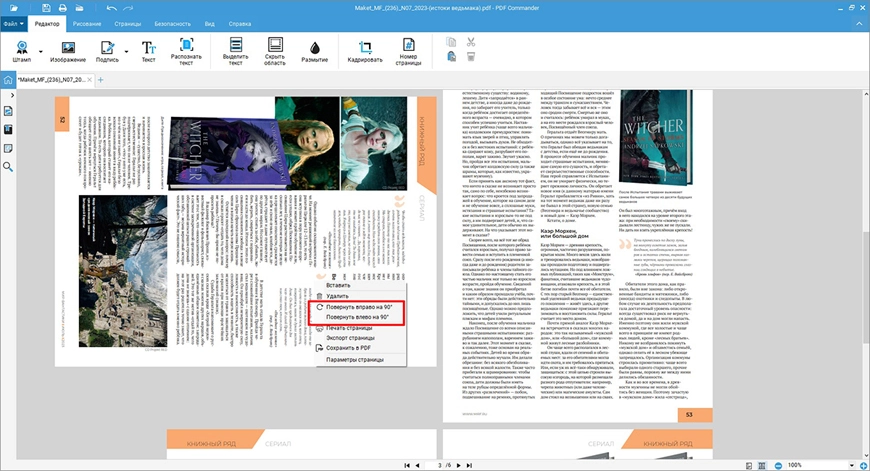Add a new tab with plus
870x471 pixels.
click(x=101, y=80)
